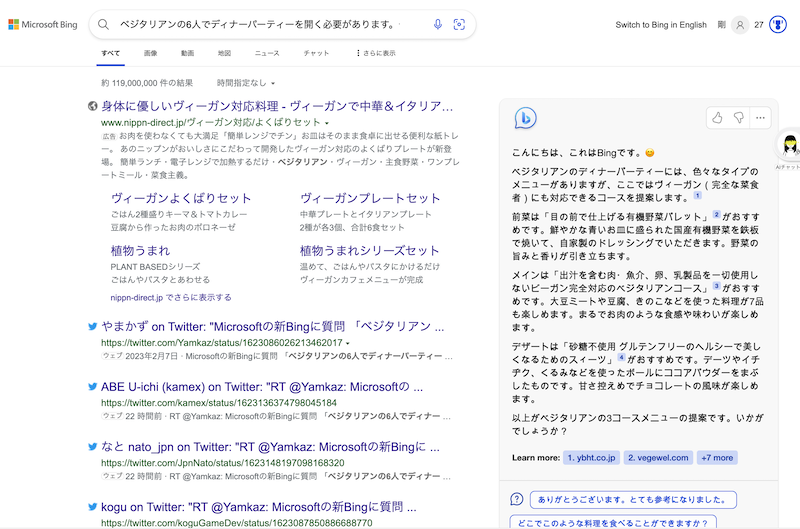Switch to the 画像 tab

point(151,53)
